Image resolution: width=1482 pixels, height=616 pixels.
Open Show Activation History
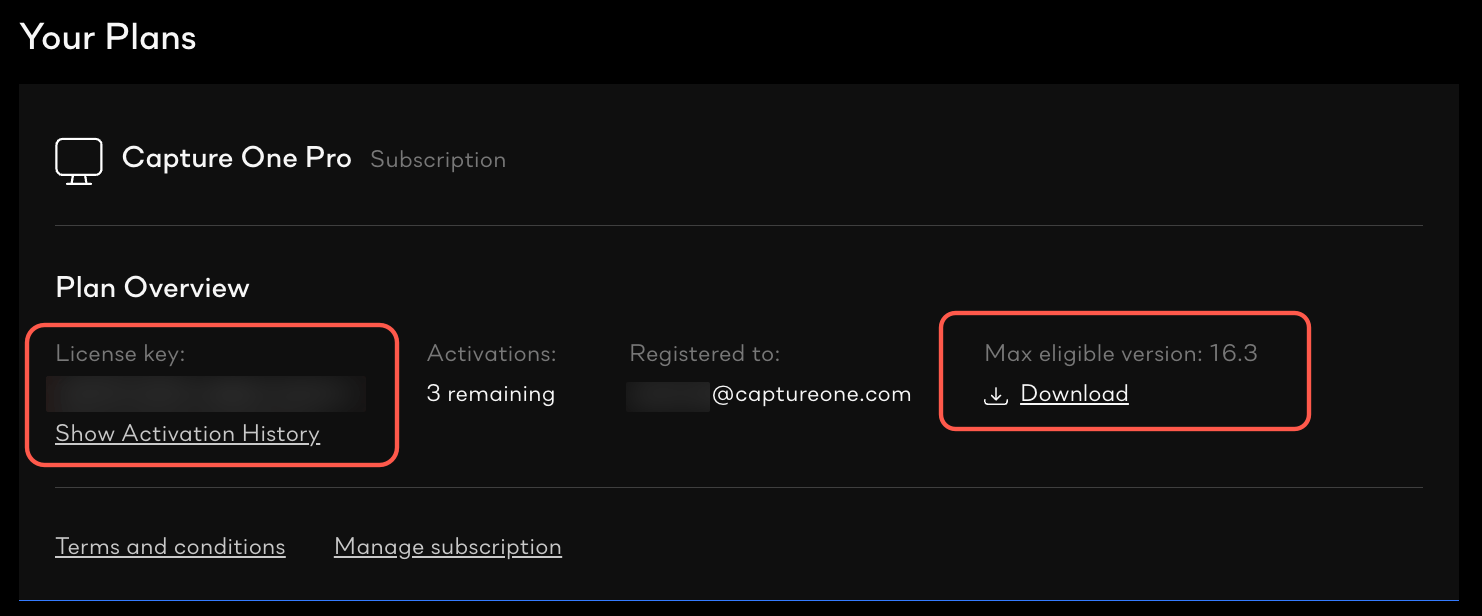[x=186, y=433]
